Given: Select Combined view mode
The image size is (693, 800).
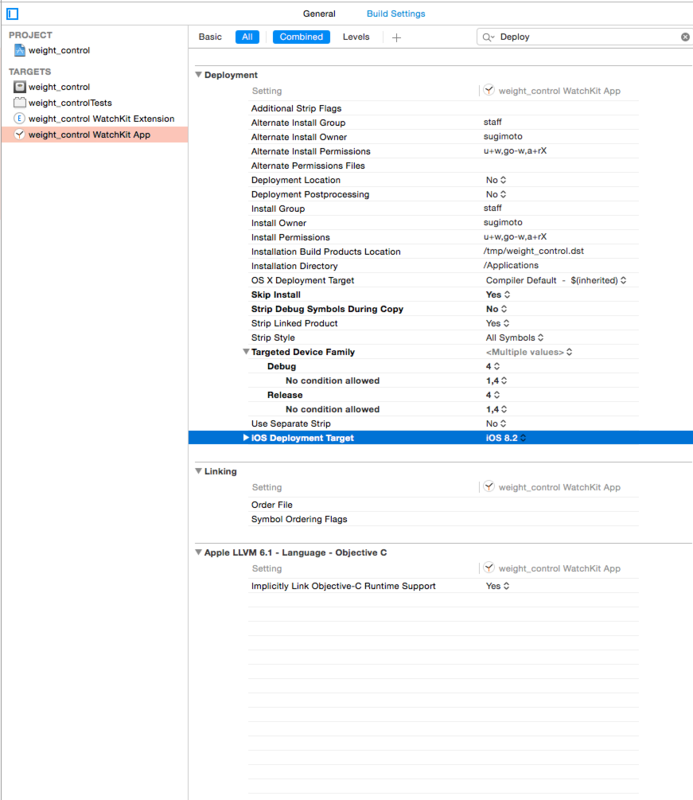Looking at the screenshot, I should [x=301, y=37].
